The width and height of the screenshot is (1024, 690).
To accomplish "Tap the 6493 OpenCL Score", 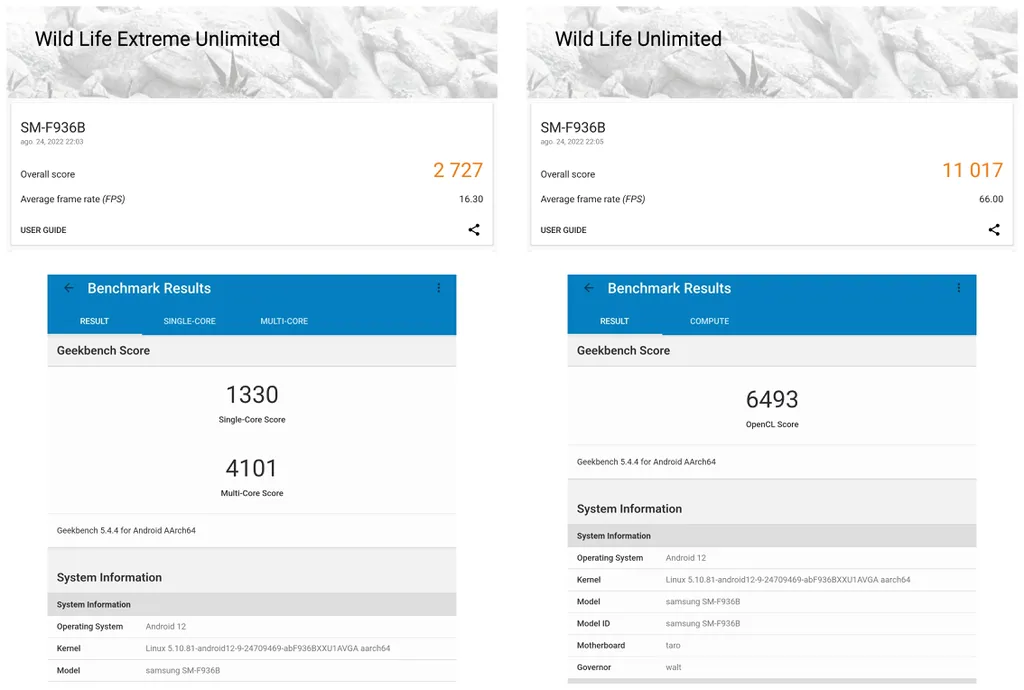I will coord(772,400).
